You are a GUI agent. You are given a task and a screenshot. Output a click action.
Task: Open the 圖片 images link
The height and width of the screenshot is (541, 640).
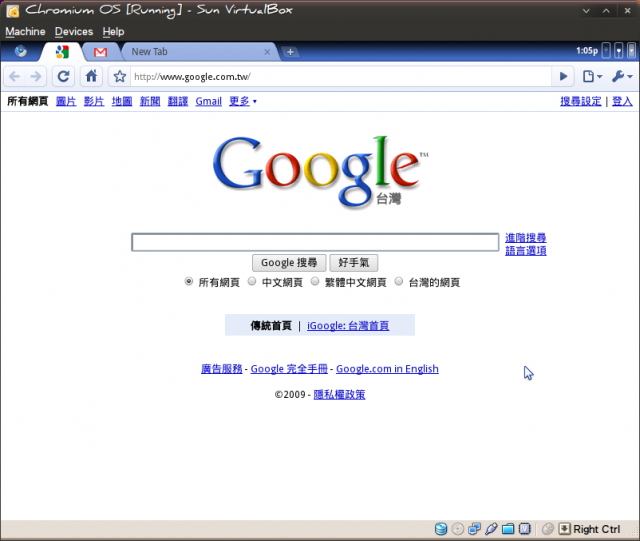coord(66,101)
